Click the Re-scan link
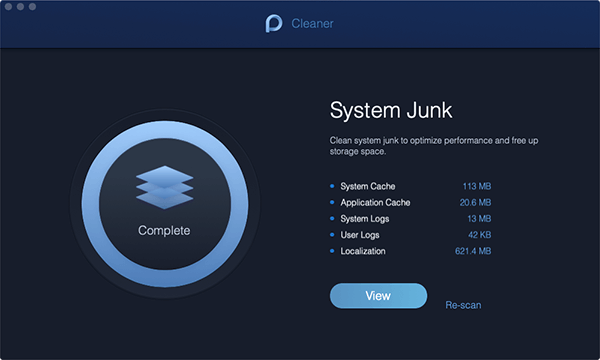This screenshot has width=600, height=360. click(x=463, y=305)
